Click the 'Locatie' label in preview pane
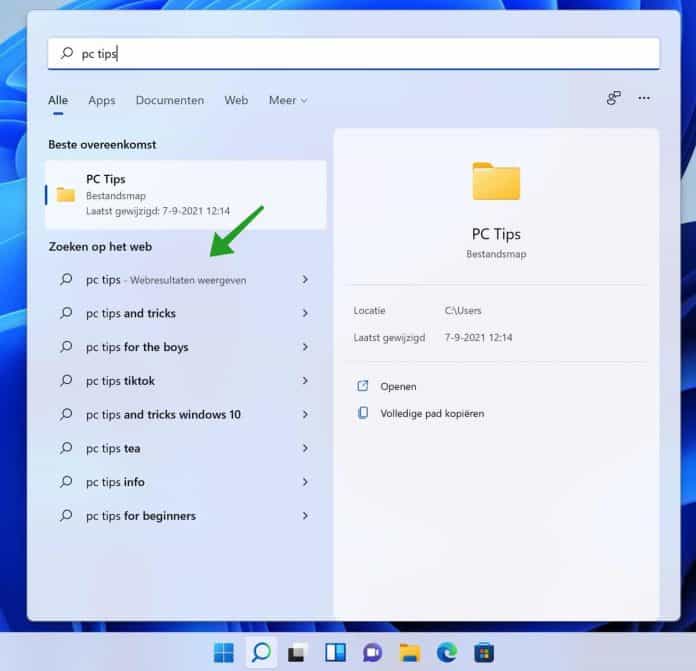The image size is (696, 671). click(369, 311)
